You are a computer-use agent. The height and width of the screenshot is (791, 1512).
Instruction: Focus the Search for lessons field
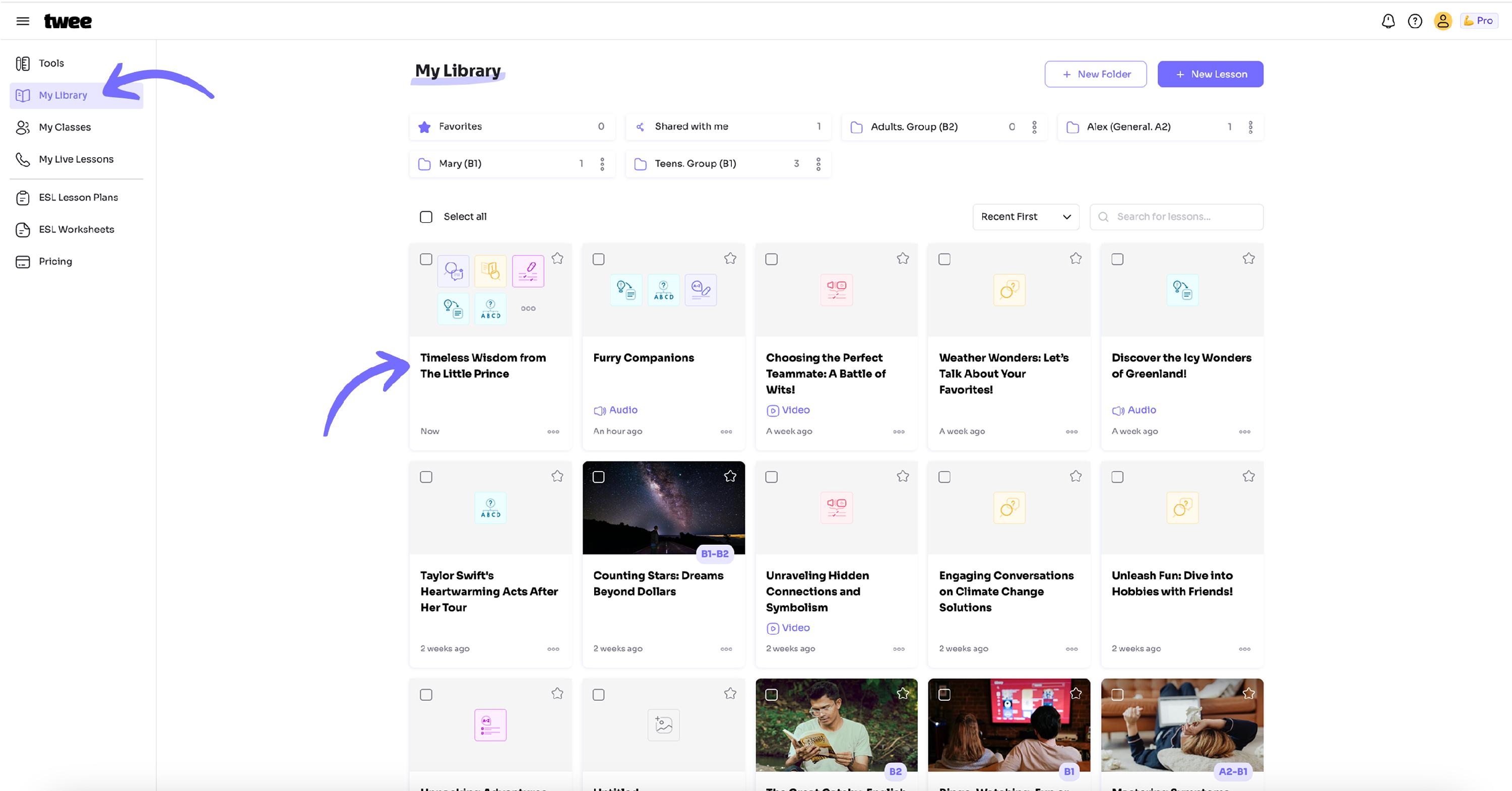coord(1176,217)
